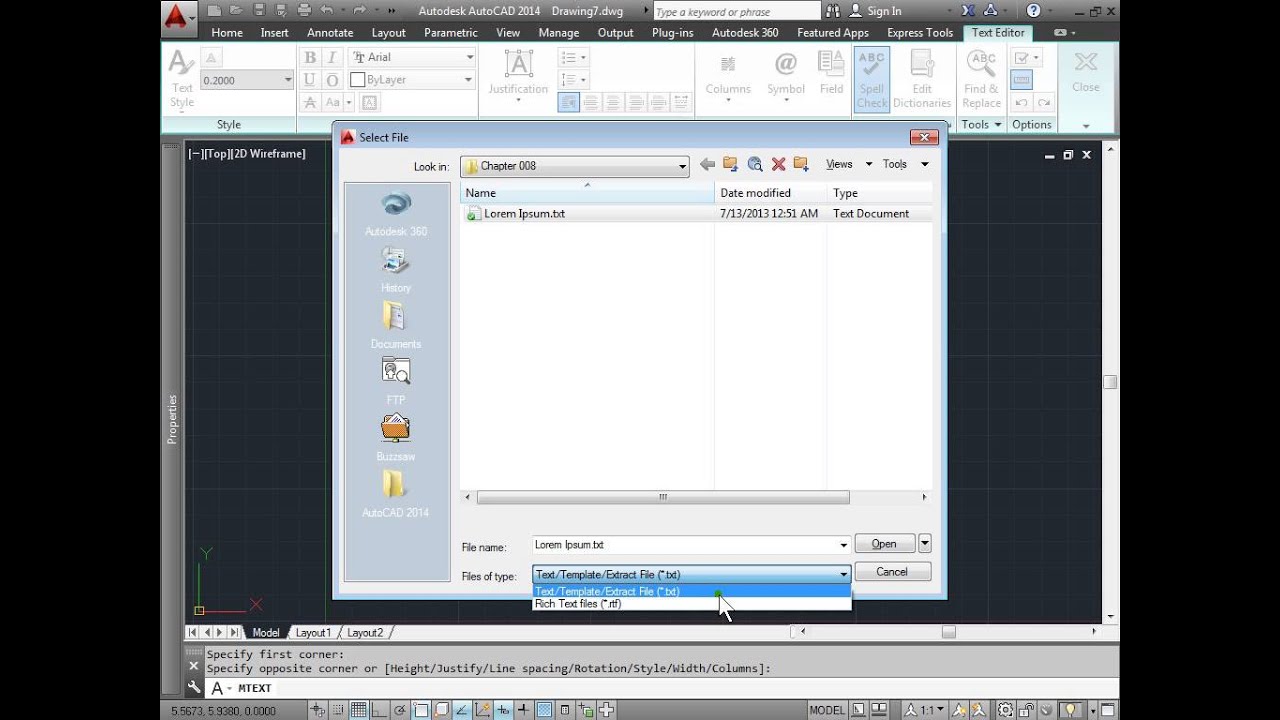1280x720 pixels.
Task: Click keyword search box in title bar
Action: click(x=735, y=11)
